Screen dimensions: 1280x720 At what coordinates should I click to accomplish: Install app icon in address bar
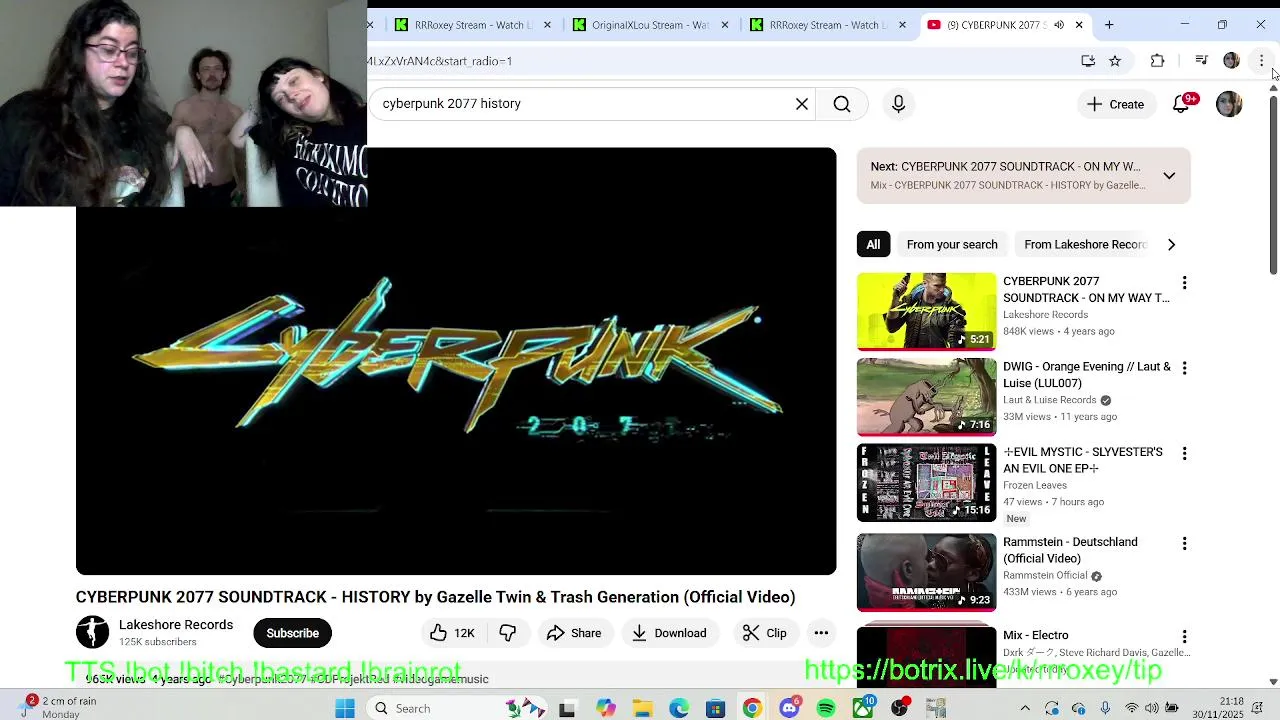click(1088, 61)
